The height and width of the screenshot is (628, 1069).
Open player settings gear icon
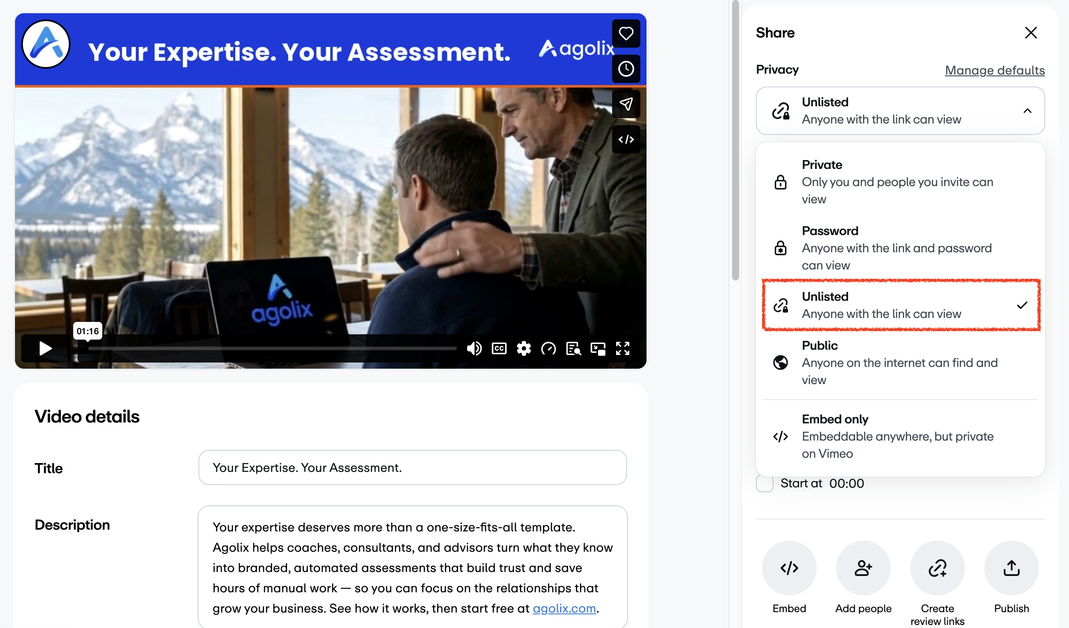524,348
